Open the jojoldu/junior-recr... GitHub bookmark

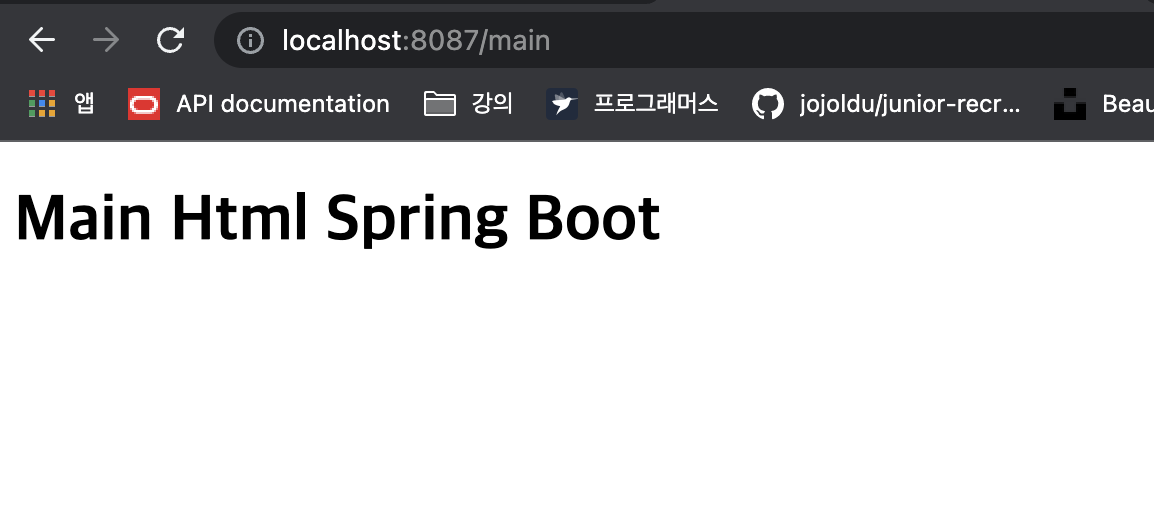click(x=886, y=104)
